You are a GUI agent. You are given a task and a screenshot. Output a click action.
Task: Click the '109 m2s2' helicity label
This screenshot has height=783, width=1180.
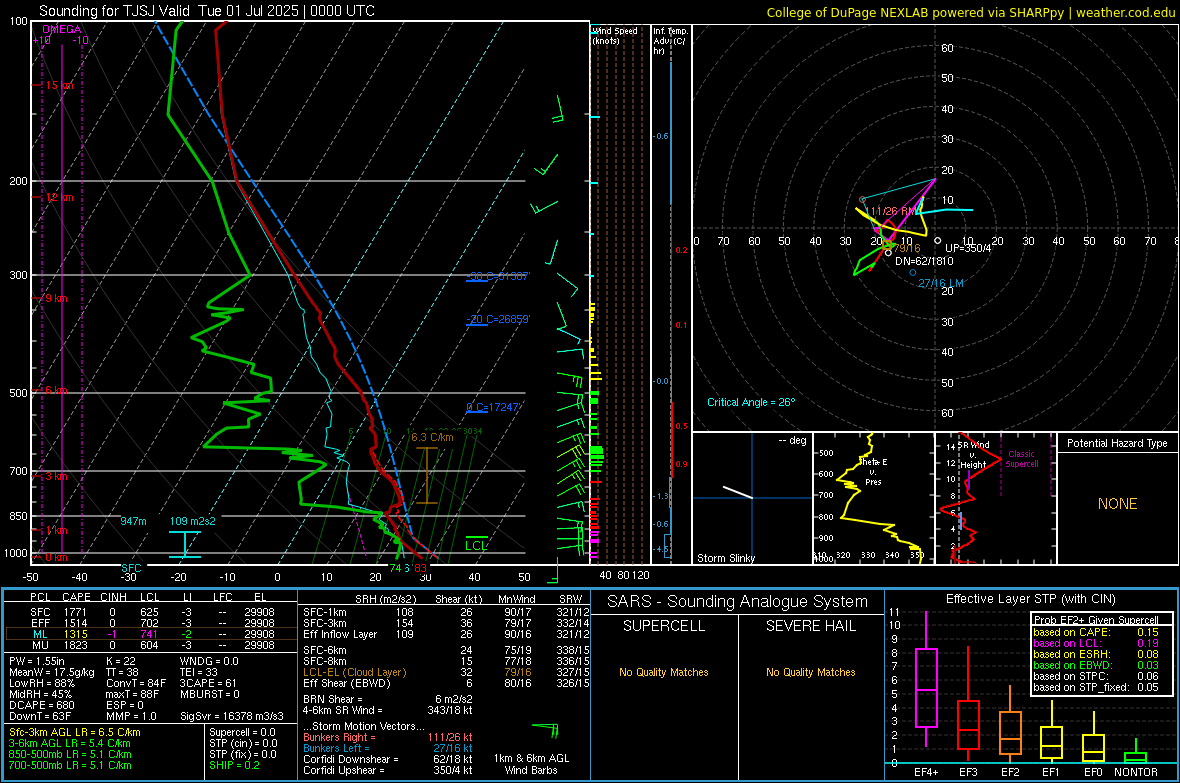(193, 521)
